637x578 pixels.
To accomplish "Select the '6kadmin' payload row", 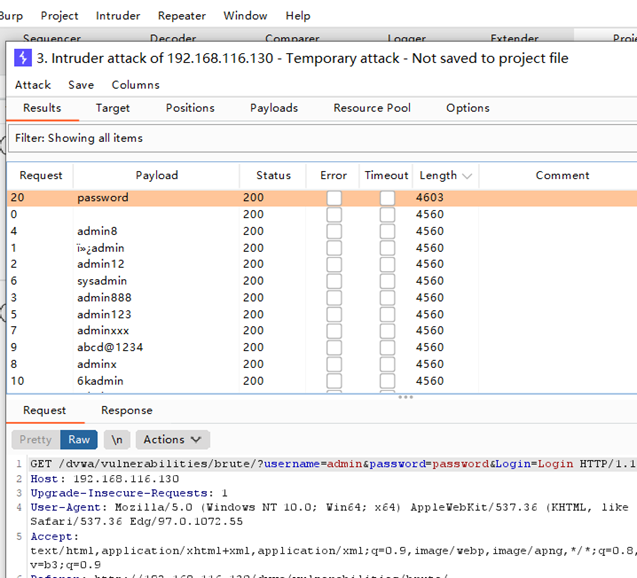I will pyautogui.click(x=322, y=381).
